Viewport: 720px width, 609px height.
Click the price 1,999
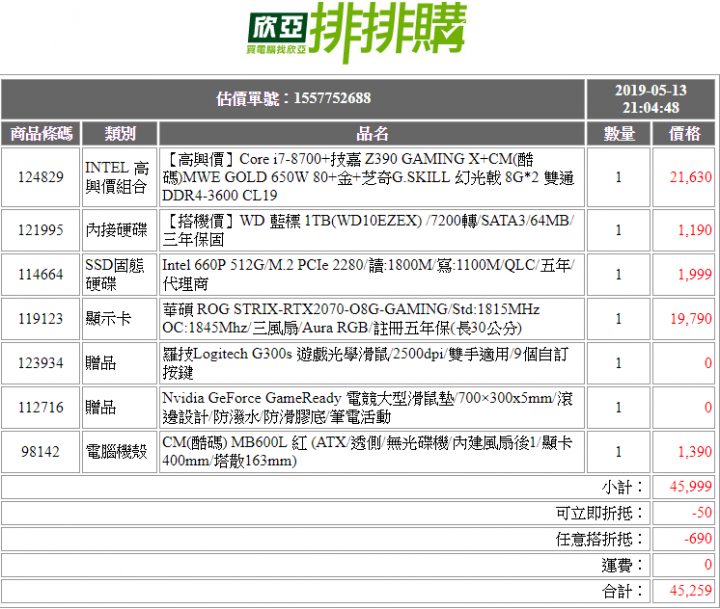pos(695,274)
